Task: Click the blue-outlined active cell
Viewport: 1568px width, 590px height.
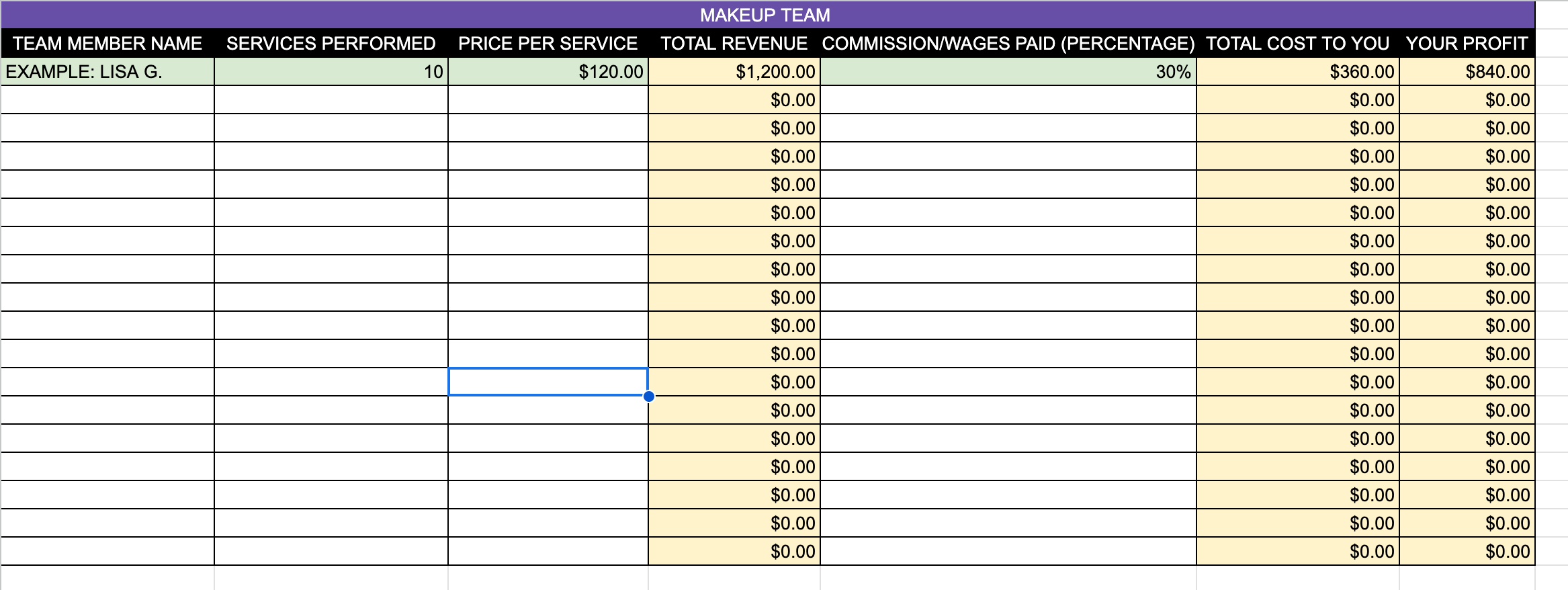Action: coord(548,382)
